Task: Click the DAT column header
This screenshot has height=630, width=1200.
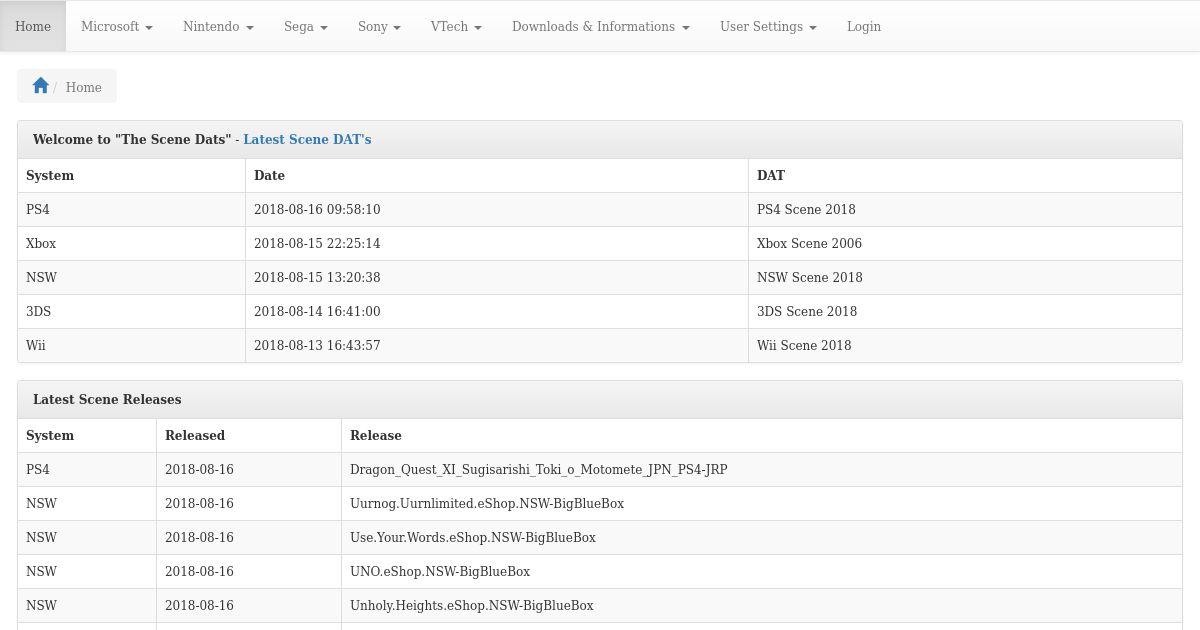Action: [x=771, y=175]
